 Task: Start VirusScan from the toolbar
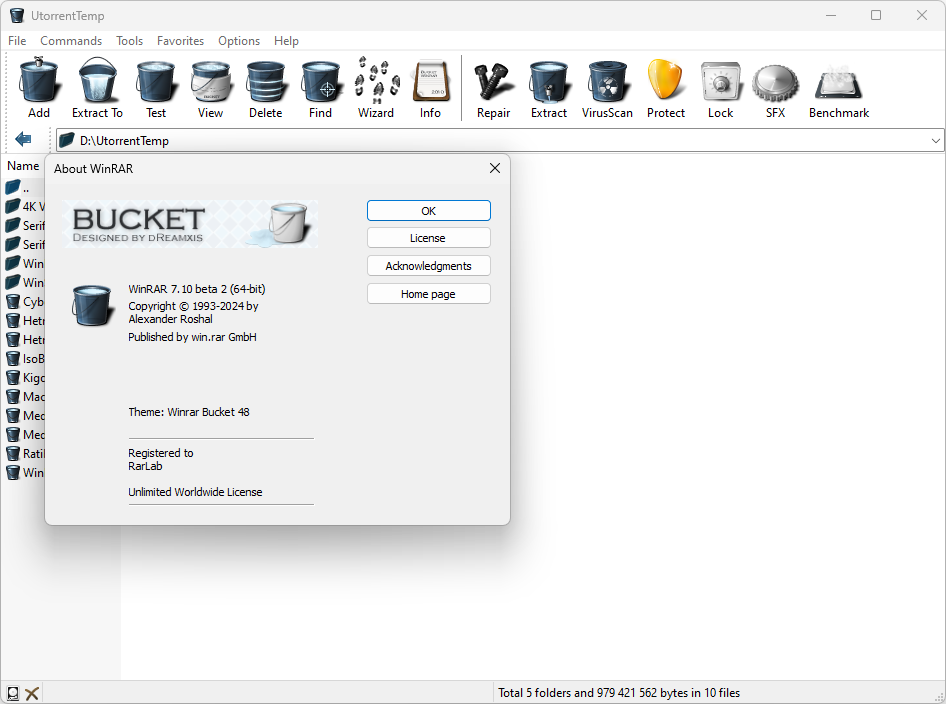coord(608,81)
